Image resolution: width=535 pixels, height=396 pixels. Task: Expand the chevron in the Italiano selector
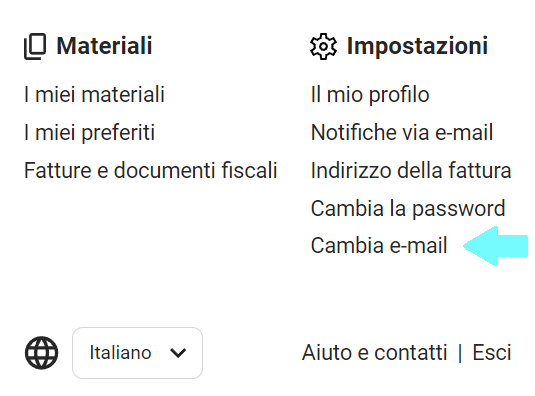coord(178,353)
